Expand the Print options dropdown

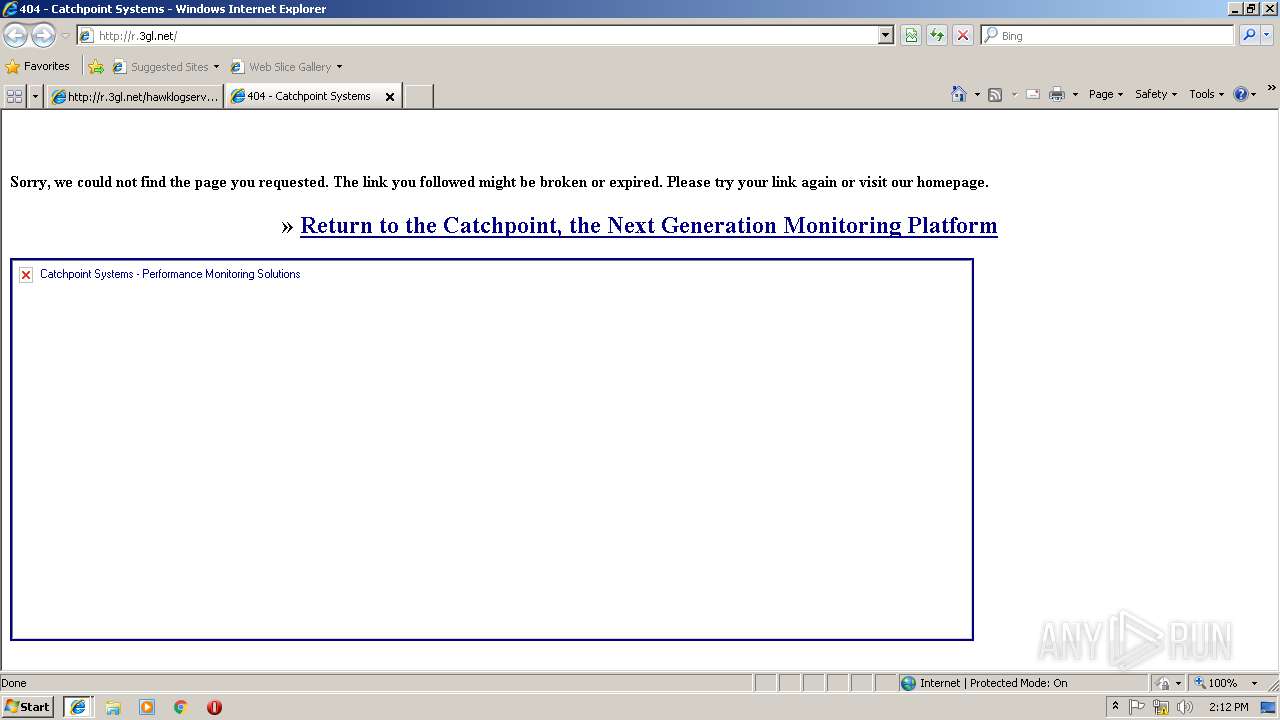point(1075,95)
